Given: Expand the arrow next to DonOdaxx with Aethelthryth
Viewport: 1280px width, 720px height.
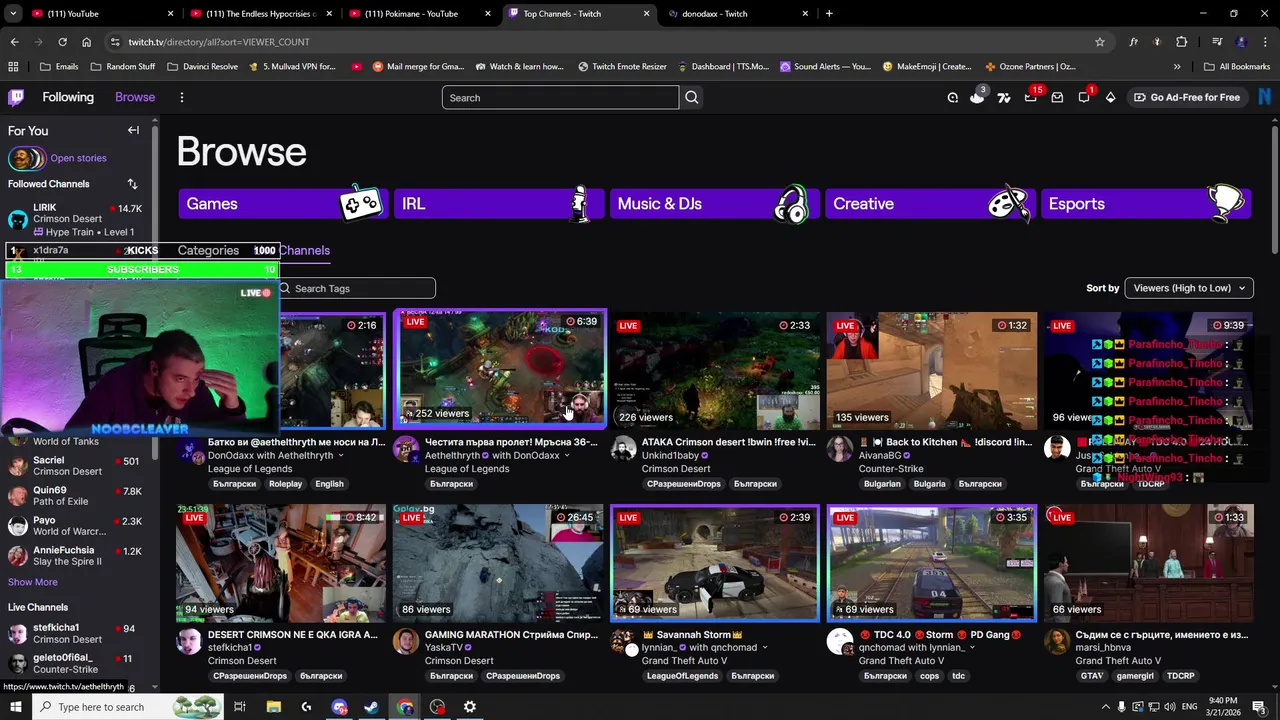Looking at the screenshot, I should 340,456.
